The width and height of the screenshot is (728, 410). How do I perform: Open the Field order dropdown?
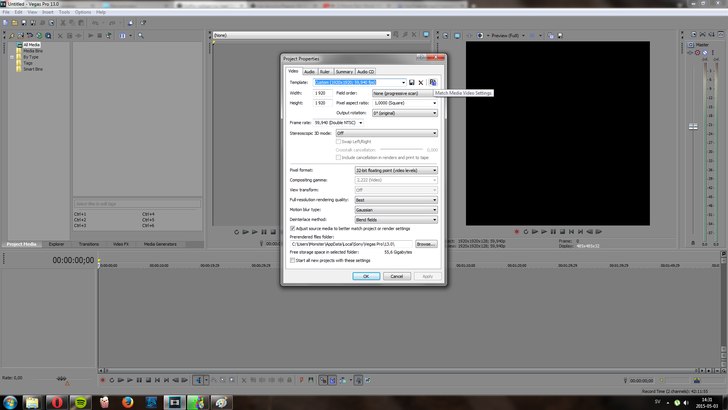click(405, 93)
